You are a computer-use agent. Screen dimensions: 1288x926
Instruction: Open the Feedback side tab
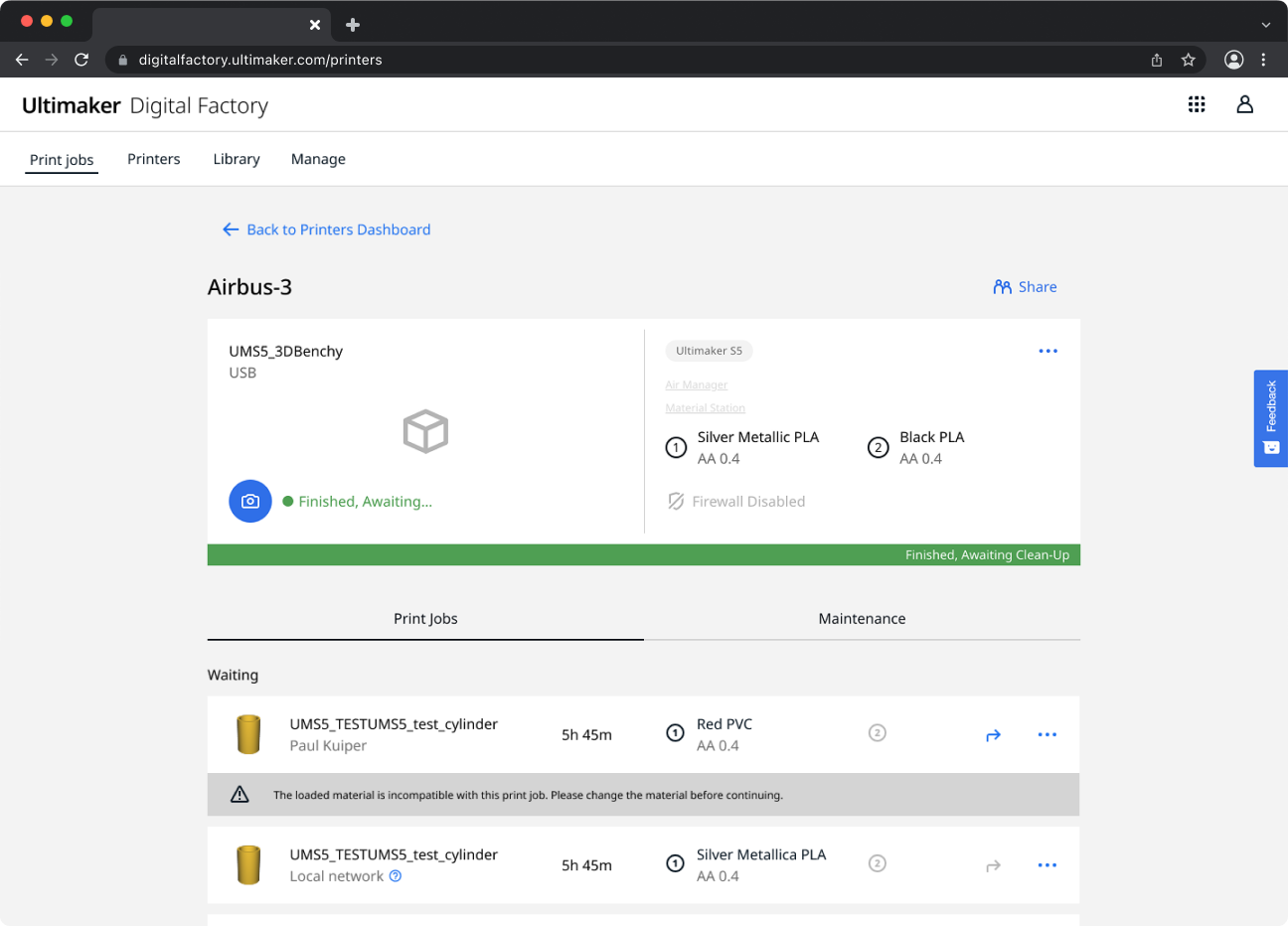coord(1270,418)
